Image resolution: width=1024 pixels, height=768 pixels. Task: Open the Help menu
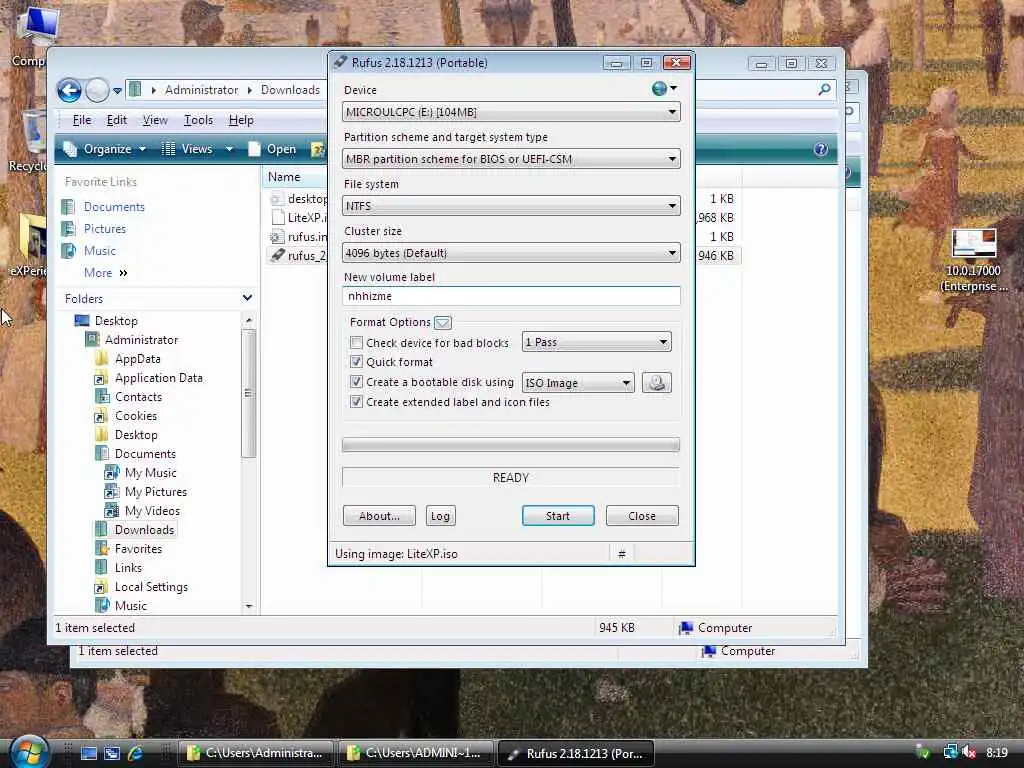click(241, 120)
